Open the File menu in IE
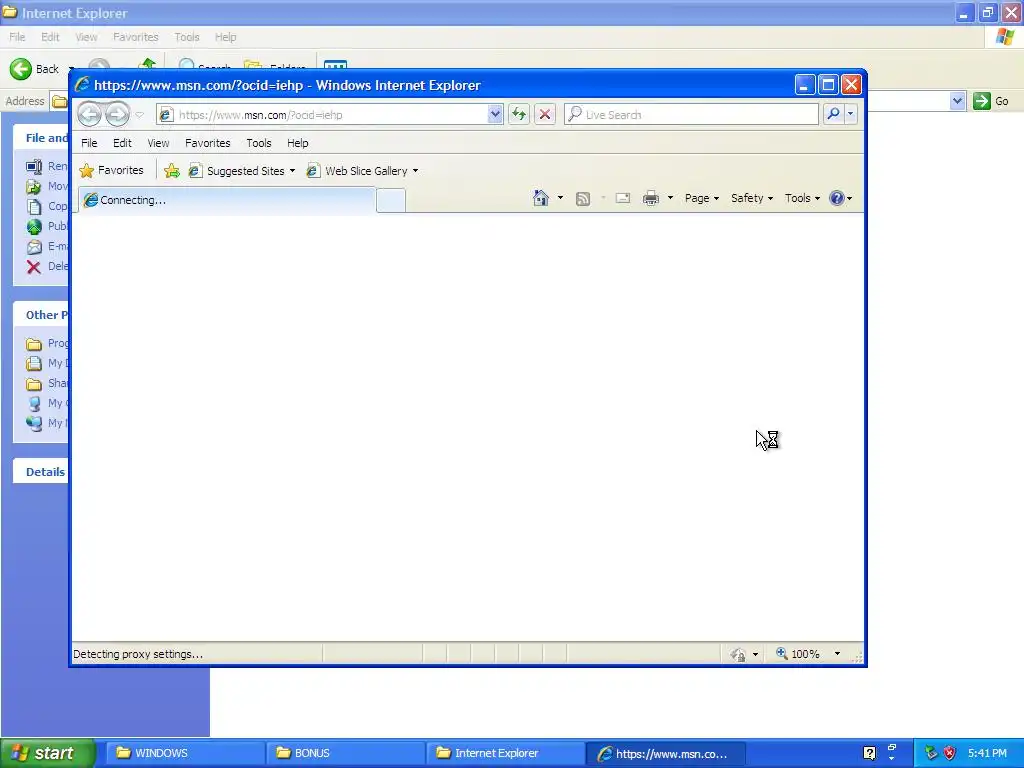Screen dimensions: 1024x768 [x=89, y=143]
